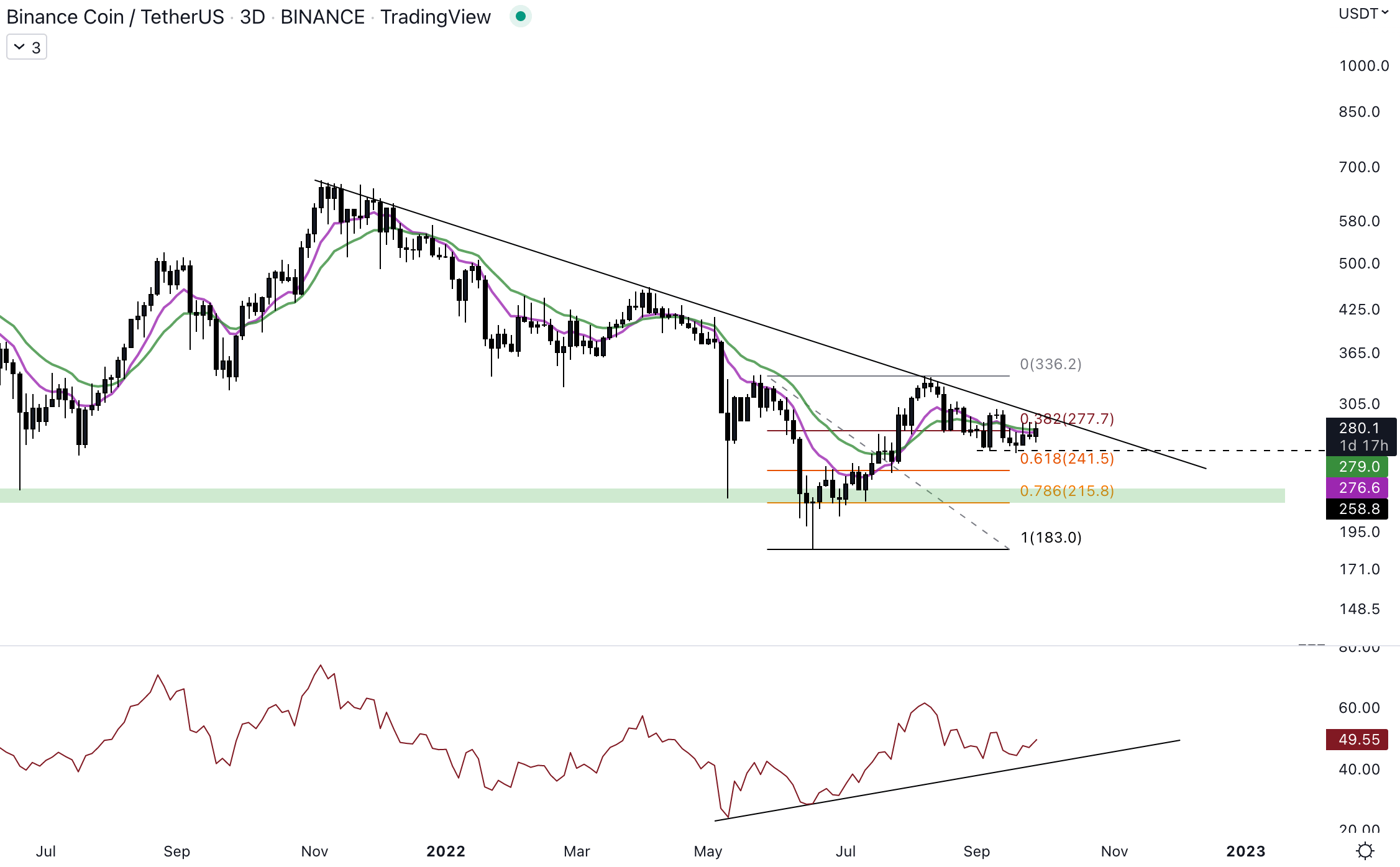Viewport: 1400px width, 867px height.
Task: Click the purple 276.6 moving average label
Action: click(x=1358, y=488)
